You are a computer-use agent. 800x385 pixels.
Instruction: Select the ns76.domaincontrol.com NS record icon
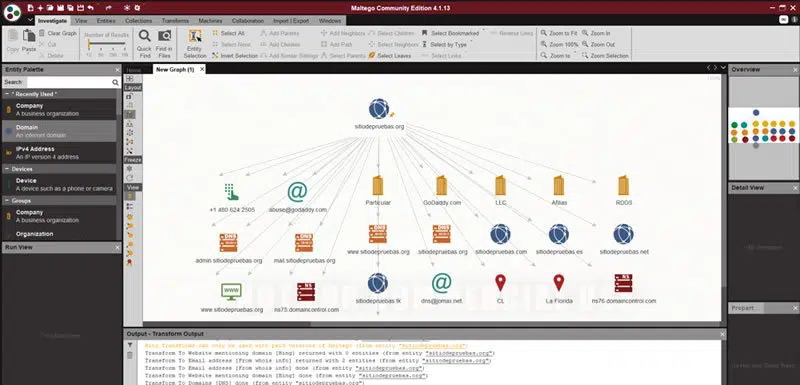tap(623, 284)
